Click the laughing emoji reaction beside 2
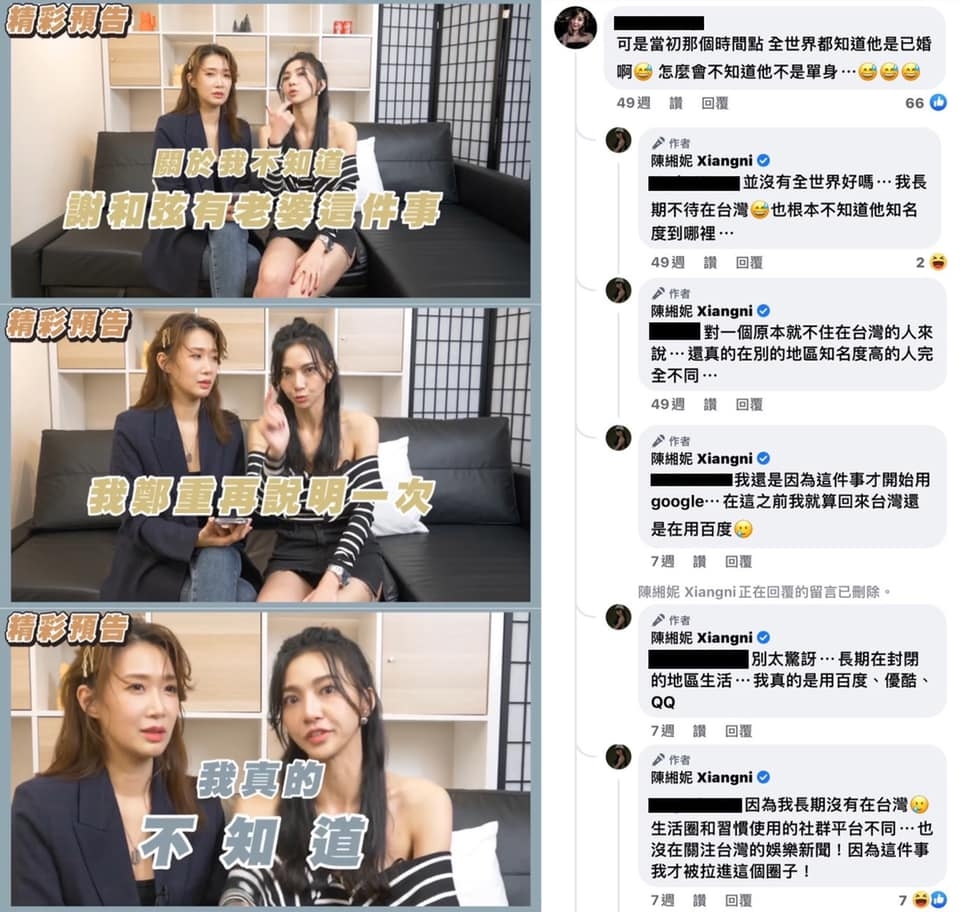 tap(937, 262)
